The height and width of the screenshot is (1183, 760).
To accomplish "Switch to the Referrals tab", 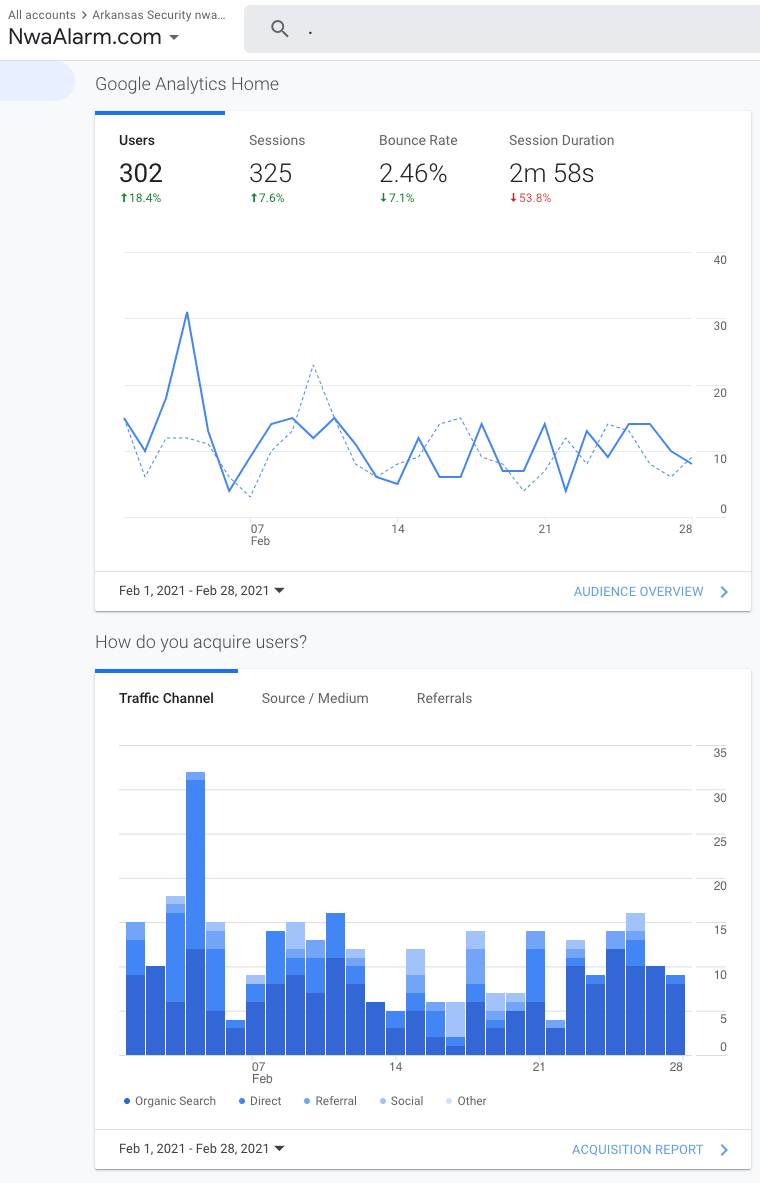I will 444,698.
